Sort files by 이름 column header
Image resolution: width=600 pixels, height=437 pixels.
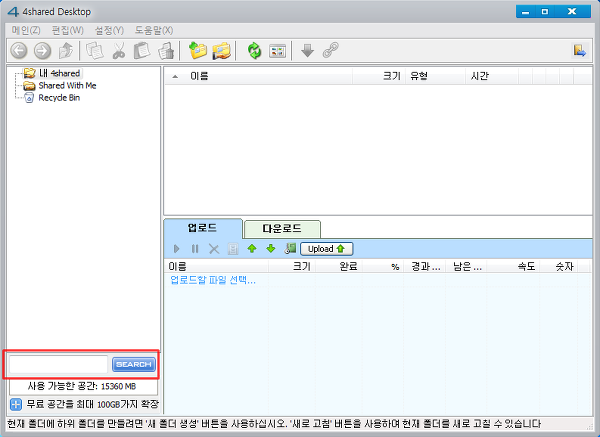199,76
